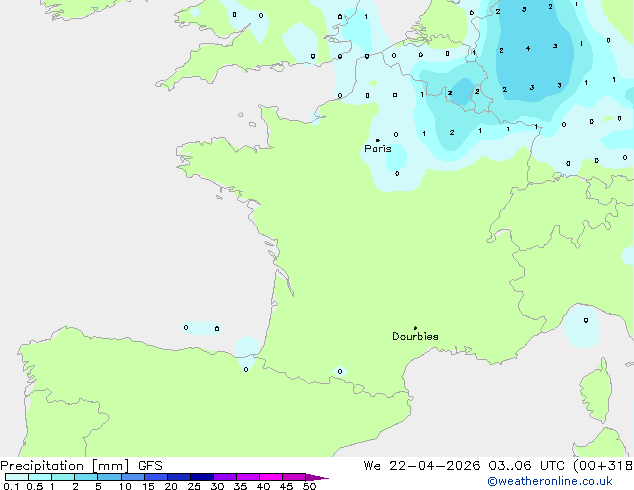Screen dimensions: 634x490
Task: Pick the legend swatch between 0.1 and 0.5
Action: click(x=17, y=477)
